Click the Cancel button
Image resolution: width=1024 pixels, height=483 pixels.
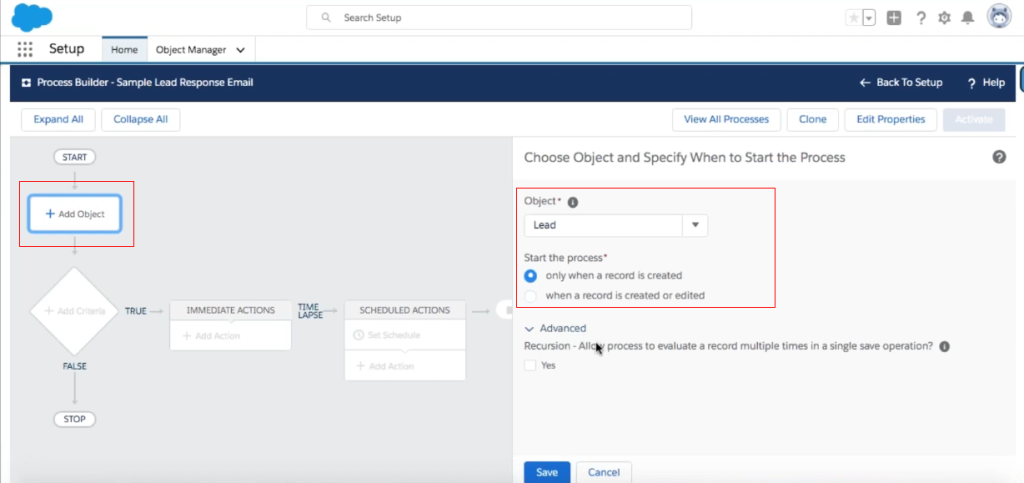(604, 473)
